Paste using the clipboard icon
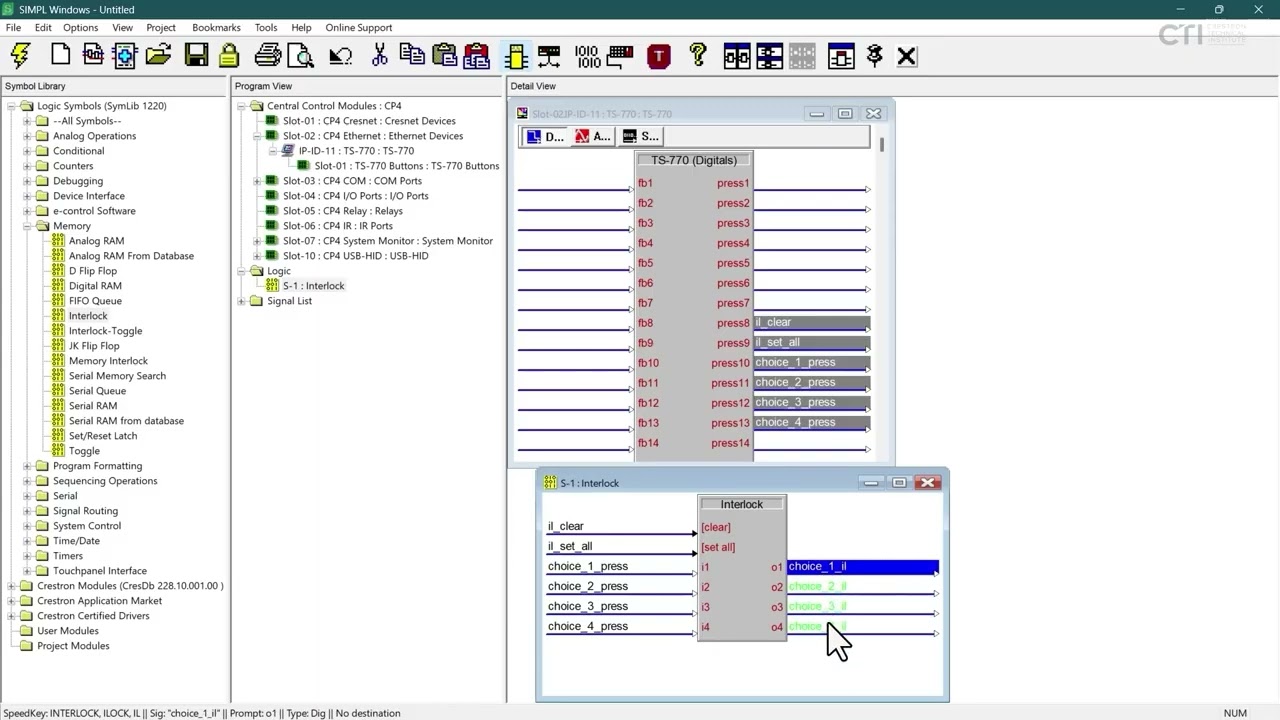The width and height of the screenshot is (1280, 720). coord(444,56)
